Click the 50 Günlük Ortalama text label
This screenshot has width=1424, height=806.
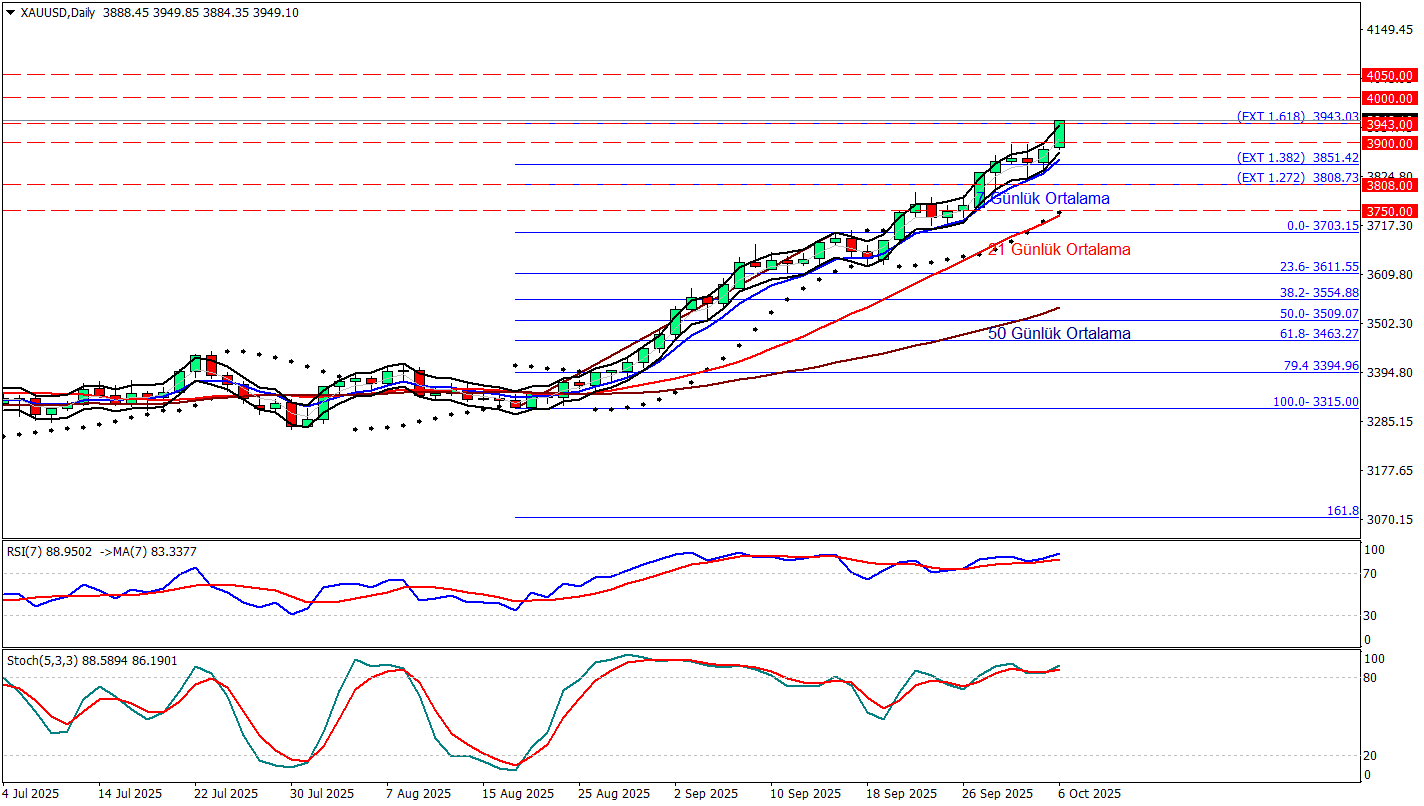(x=1059, y=333)
